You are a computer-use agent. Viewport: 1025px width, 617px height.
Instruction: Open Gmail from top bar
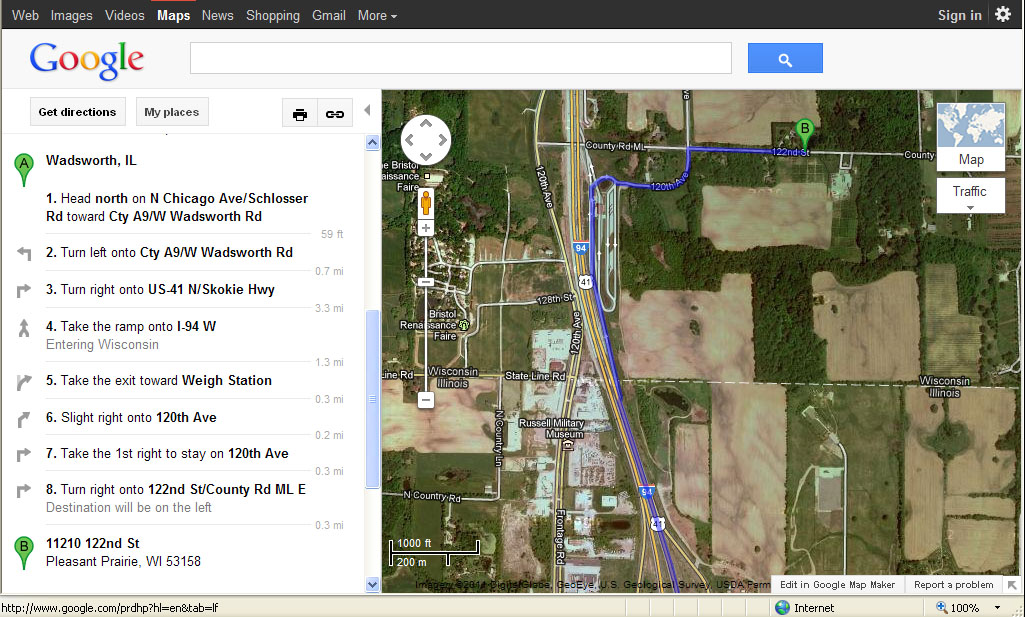(329, 15)
